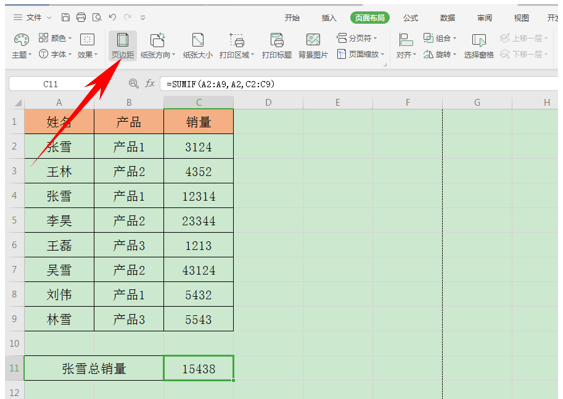Switch to the 开始 home tab
Screen dimensions: 563x399
coord(292,18)
